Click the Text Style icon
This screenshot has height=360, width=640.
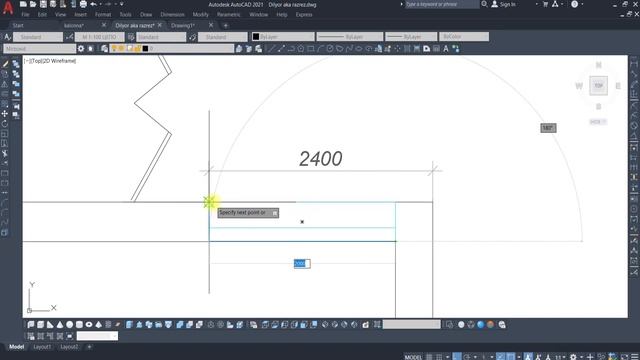click(x=7, y=37)
